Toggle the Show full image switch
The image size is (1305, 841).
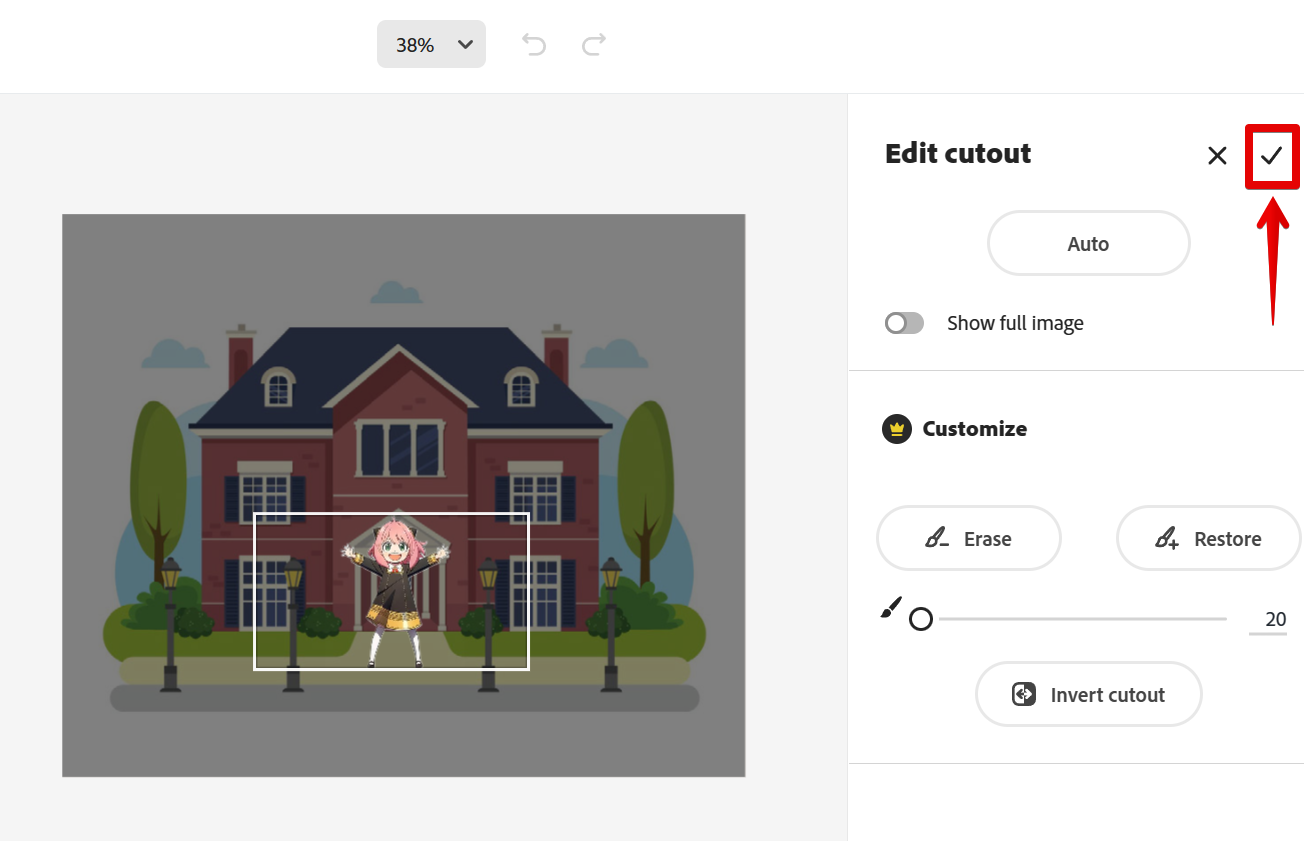904,323
